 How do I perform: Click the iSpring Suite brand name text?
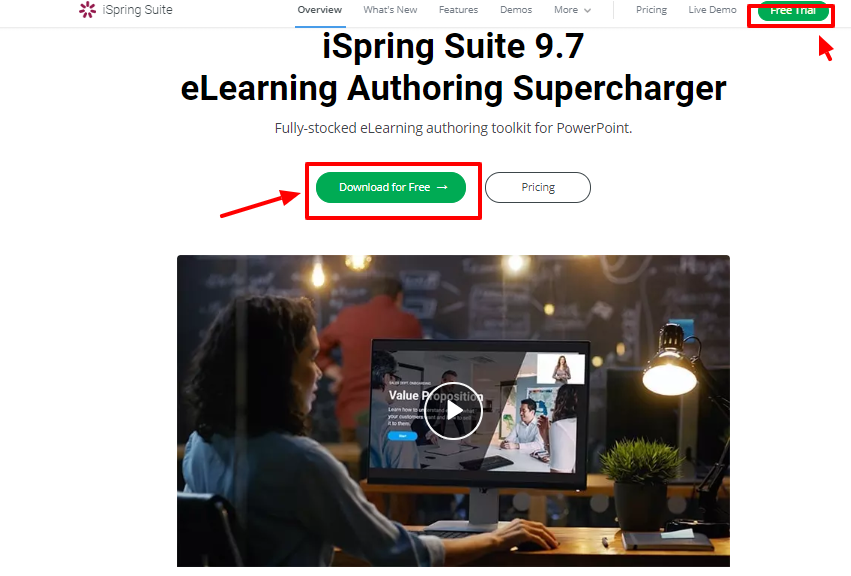137,10
